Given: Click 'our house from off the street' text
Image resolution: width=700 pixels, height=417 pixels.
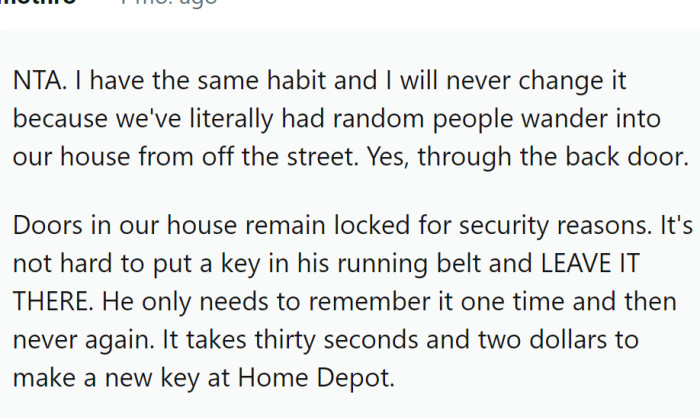Looking at the screenshot, I should [186, 157].
